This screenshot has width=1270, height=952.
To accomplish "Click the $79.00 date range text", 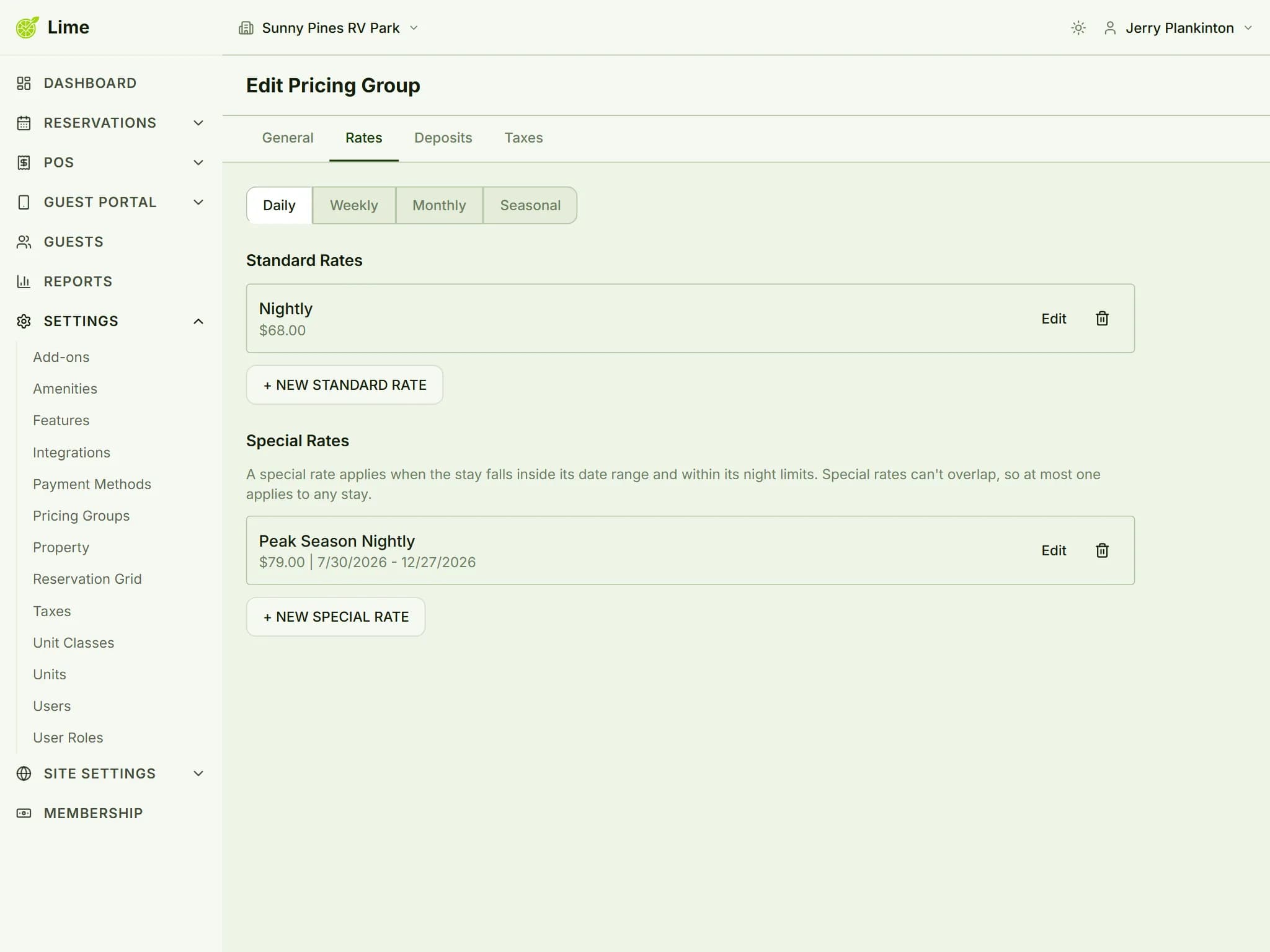I will pos(367,562).
